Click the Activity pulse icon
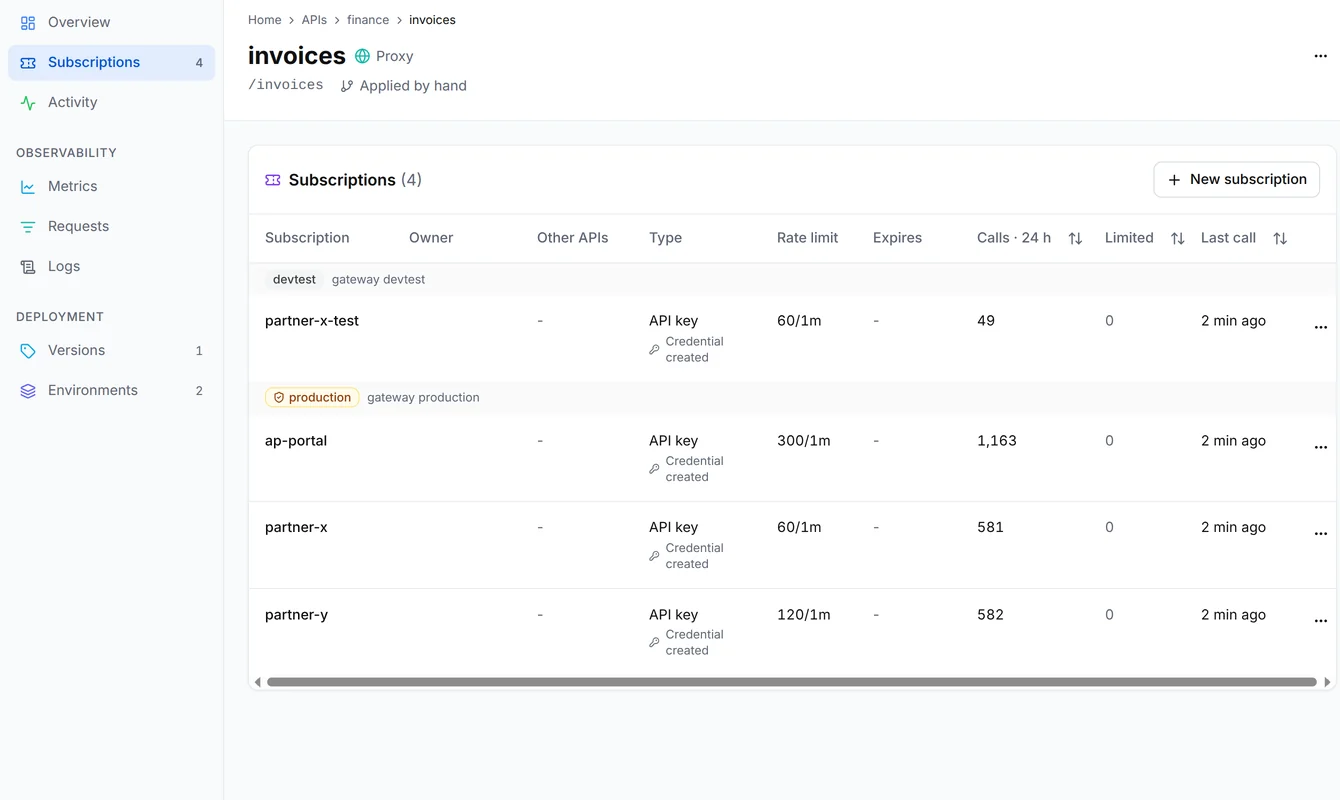The image size is (1340, 800). 28,102
